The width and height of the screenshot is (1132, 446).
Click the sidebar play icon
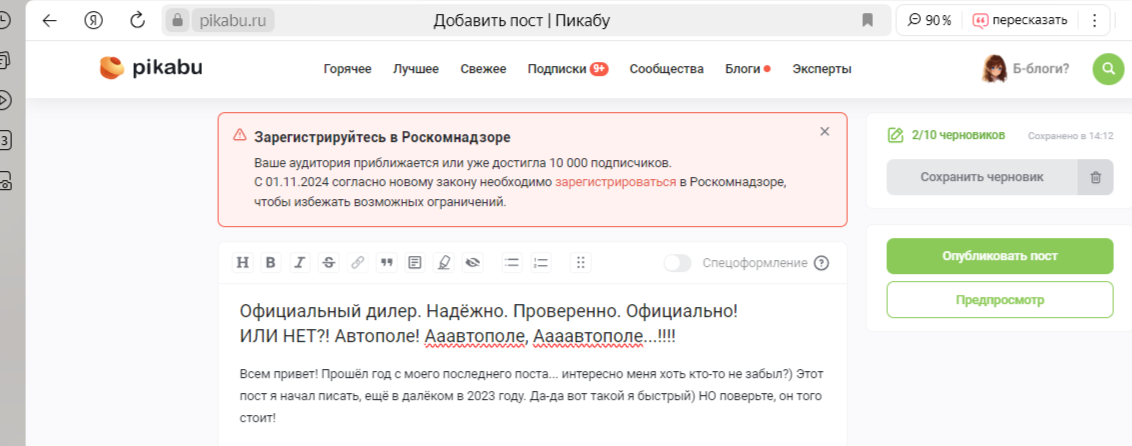click(x=6, y=100)
